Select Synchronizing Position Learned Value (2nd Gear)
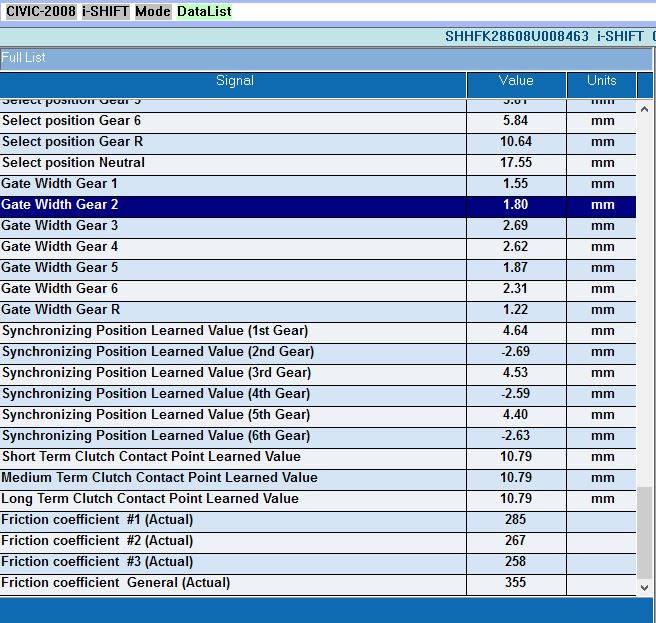This screenshot has height=623, width=656. click(318, 354)
